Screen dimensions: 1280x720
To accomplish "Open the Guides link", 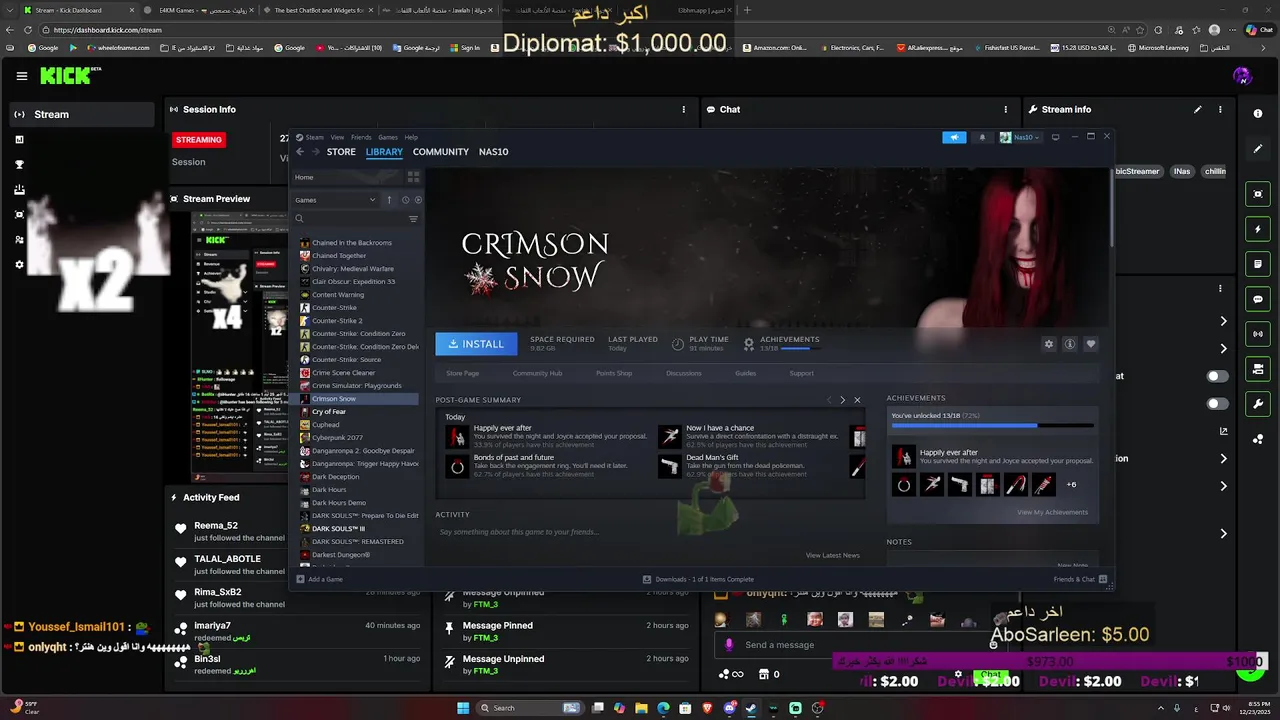I will 745,373.
